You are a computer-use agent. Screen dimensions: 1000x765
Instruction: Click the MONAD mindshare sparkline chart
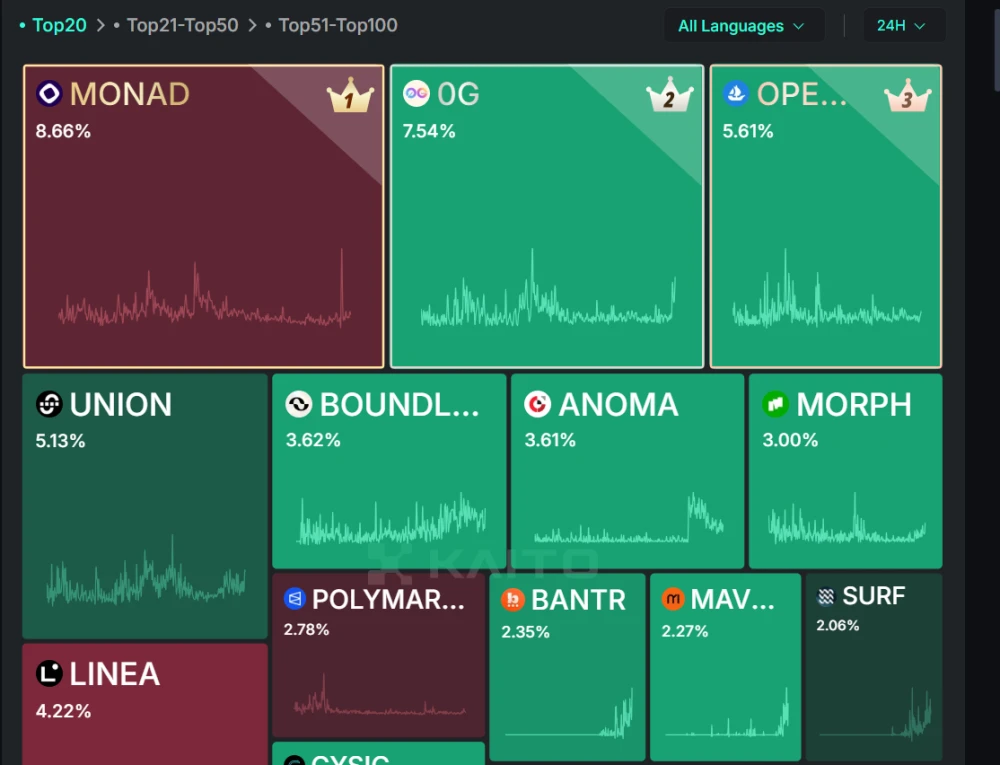click(x=204, y=288)
